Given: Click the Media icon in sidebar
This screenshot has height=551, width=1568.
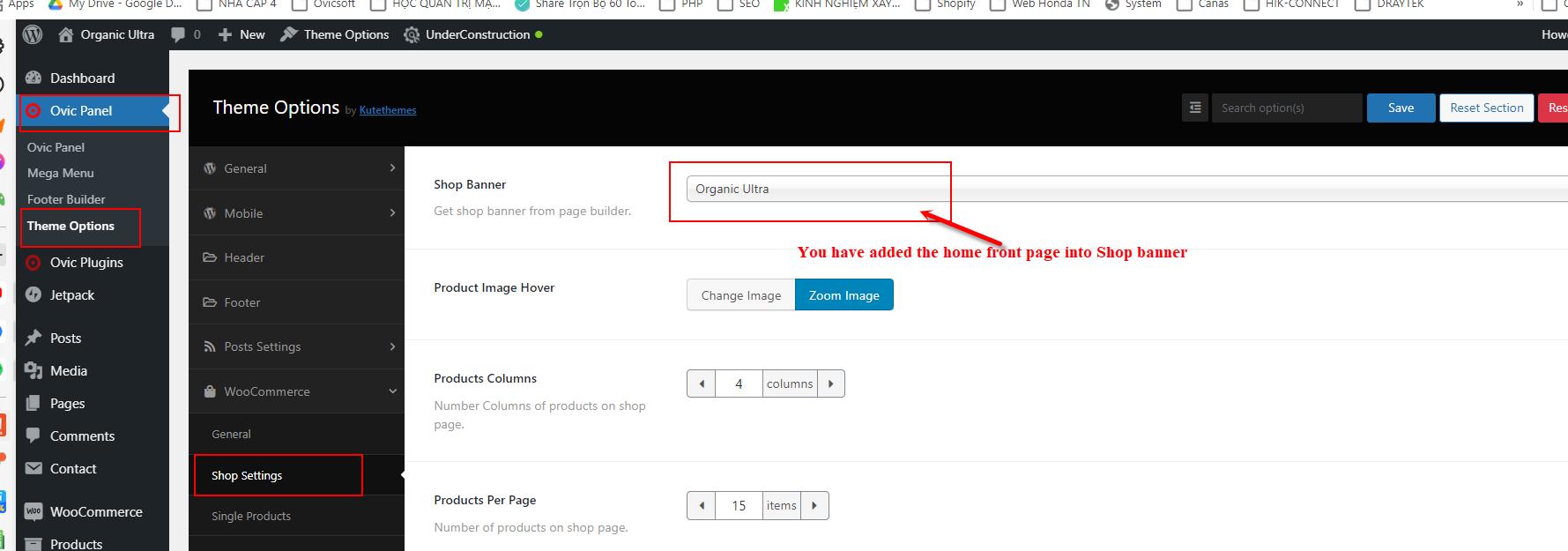Looking at the screenshot, I should point(33,370).
